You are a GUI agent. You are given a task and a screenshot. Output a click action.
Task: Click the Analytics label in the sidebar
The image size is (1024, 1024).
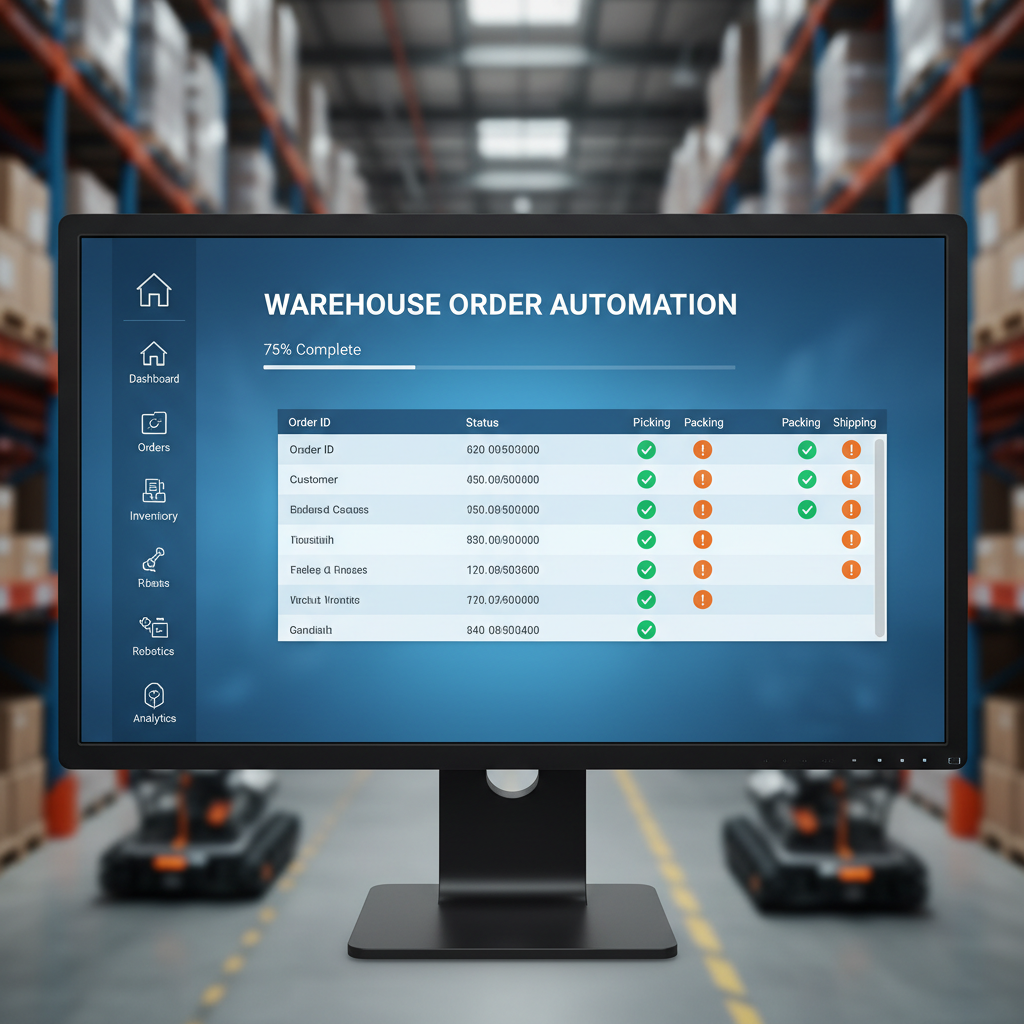point(154,719)
